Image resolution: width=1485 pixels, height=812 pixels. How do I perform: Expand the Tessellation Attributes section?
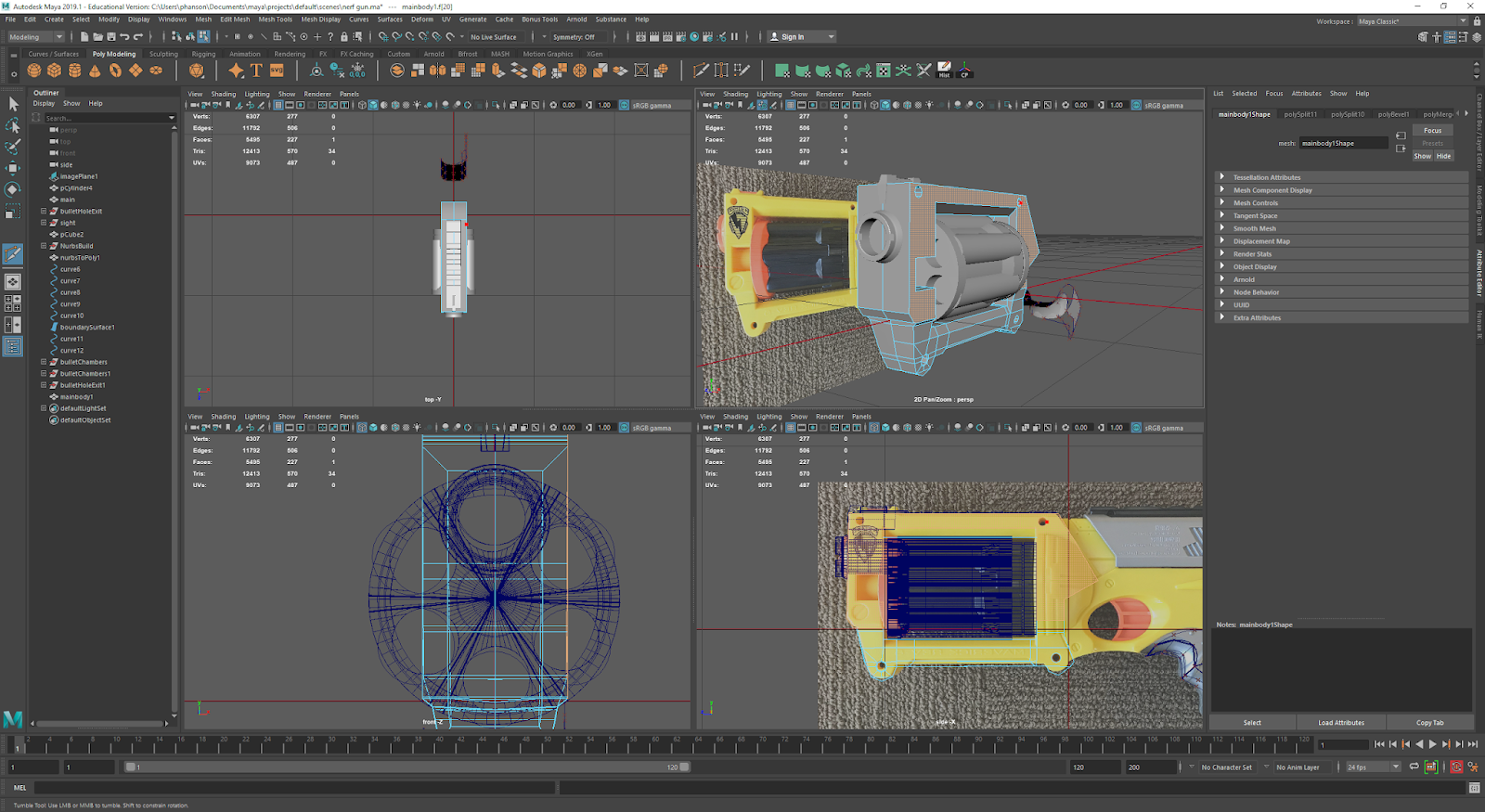click(1266, 177)
